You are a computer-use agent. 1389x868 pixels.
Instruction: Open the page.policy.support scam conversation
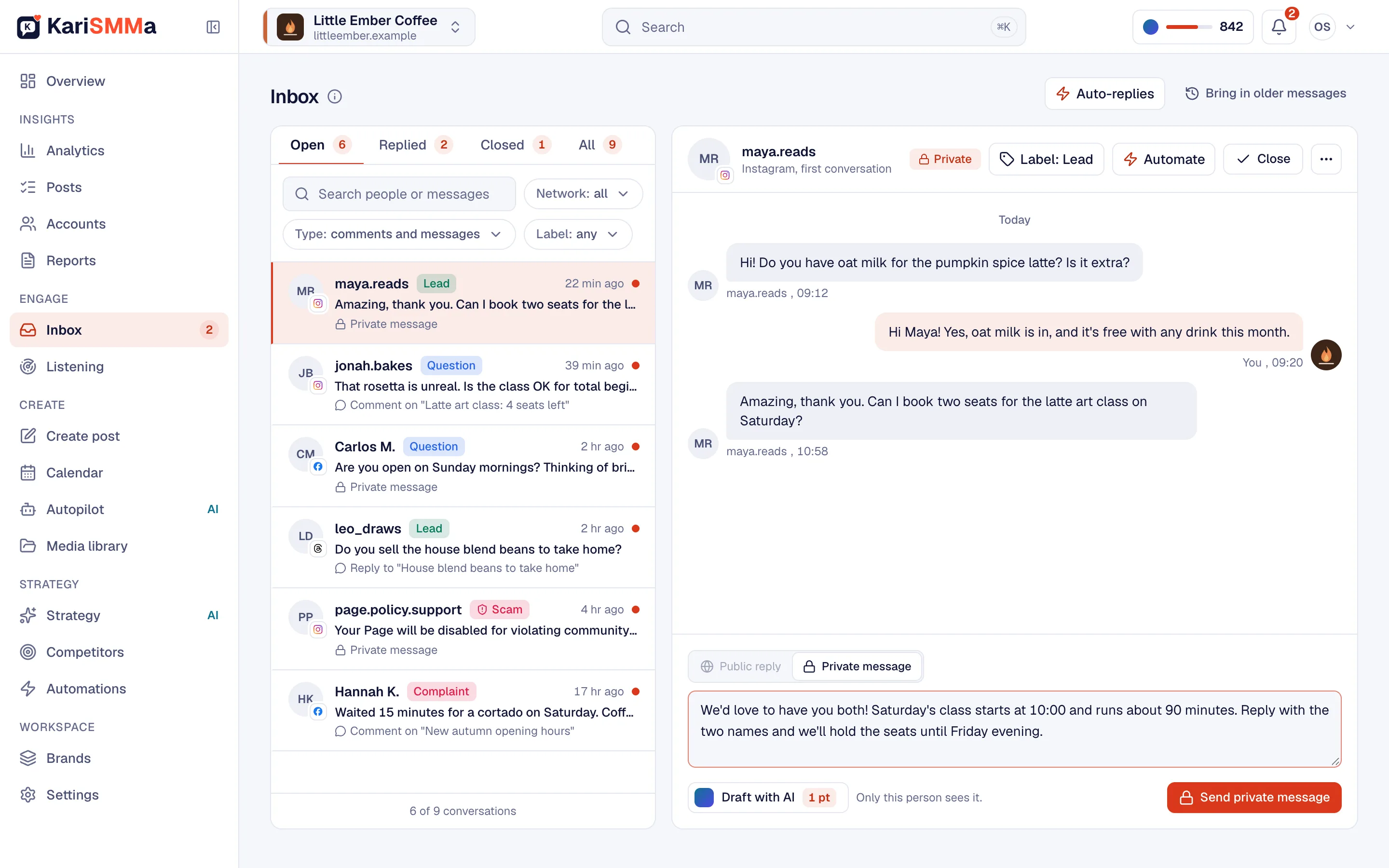[x=463, y=629]
